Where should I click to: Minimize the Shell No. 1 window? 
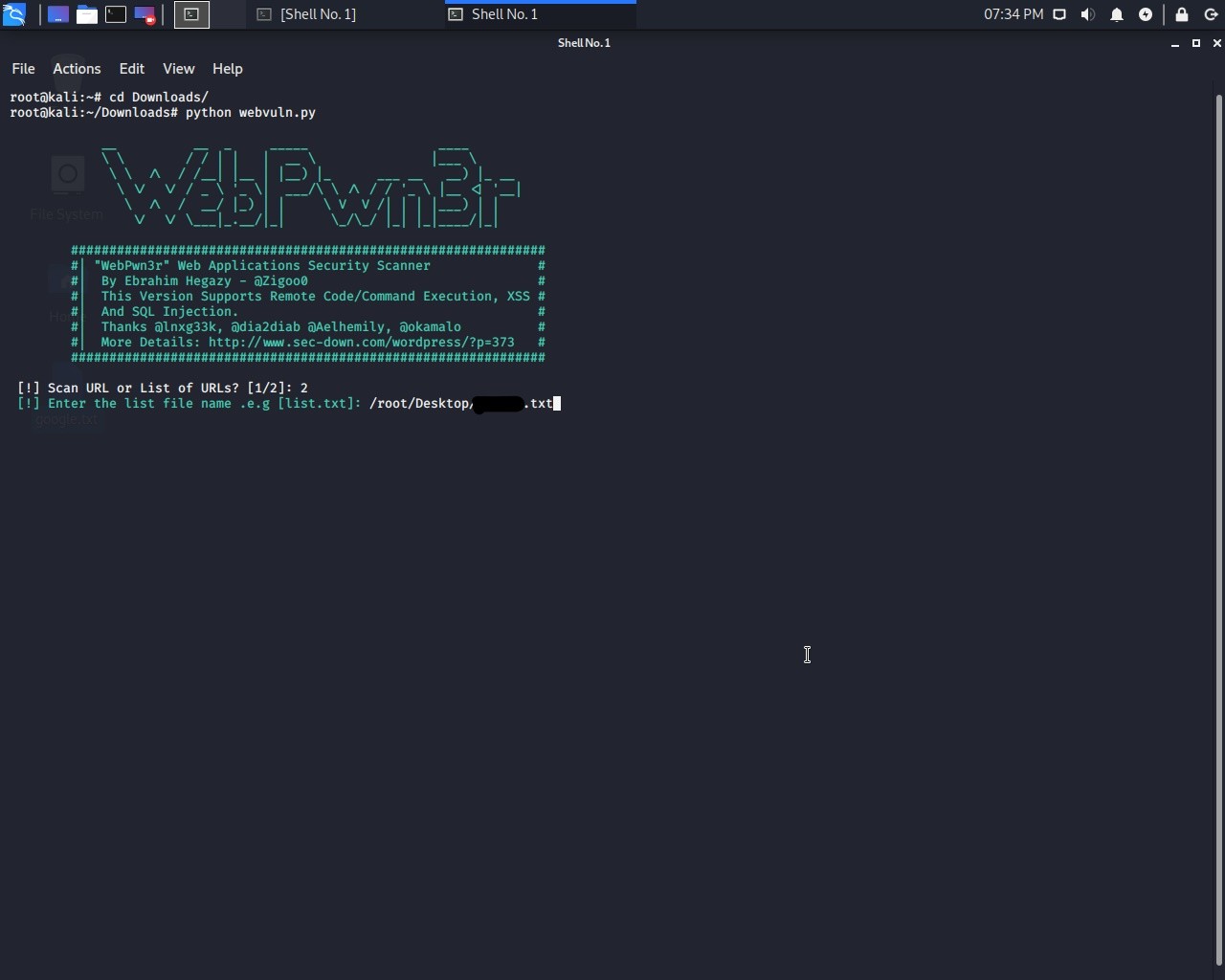point(1175,43)
